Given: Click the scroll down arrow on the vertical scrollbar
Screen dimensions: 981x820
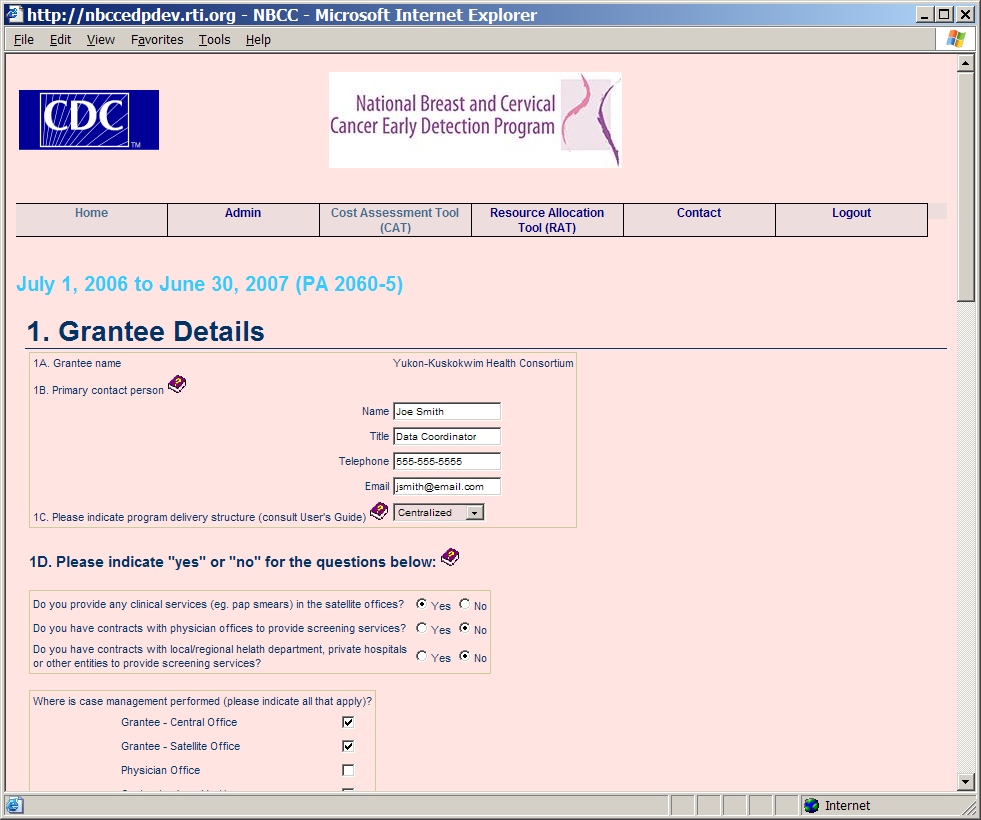Looking at the screenshot, I should tap(965, 782).
